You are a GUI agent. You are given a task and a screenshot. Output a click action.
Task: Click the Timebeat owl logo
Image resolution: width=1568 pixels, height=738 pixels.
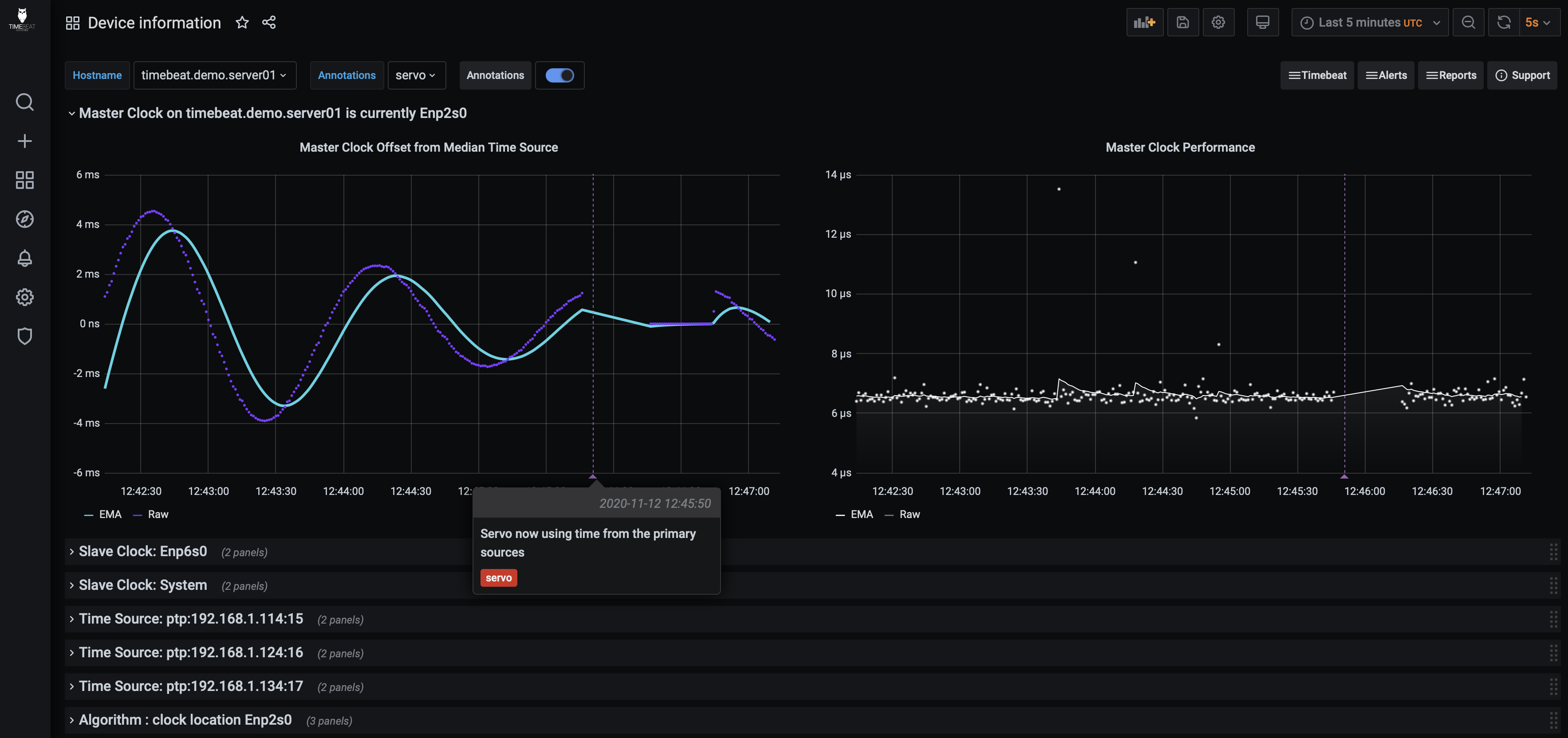(22, 20)
